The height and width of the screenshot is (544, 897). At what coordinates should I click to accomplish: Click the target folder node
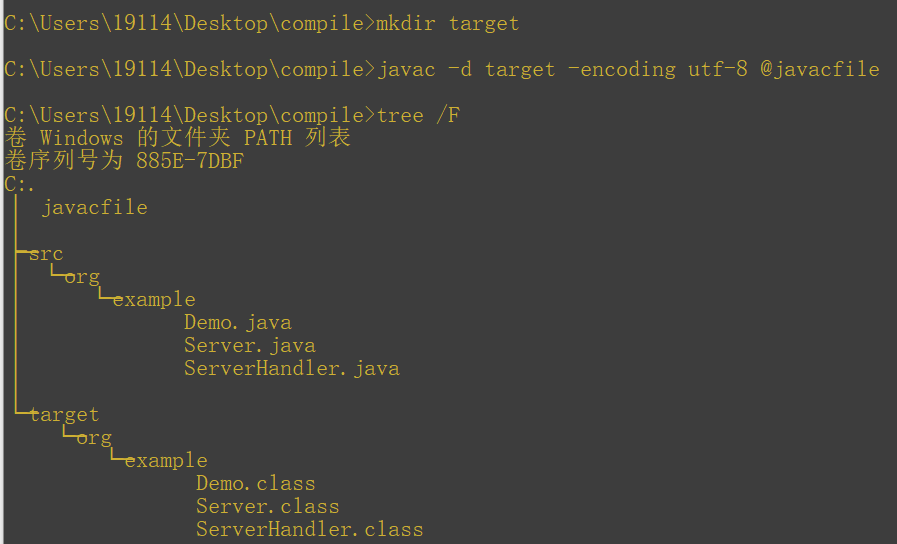pyautogui.click(x=64, y=415)
